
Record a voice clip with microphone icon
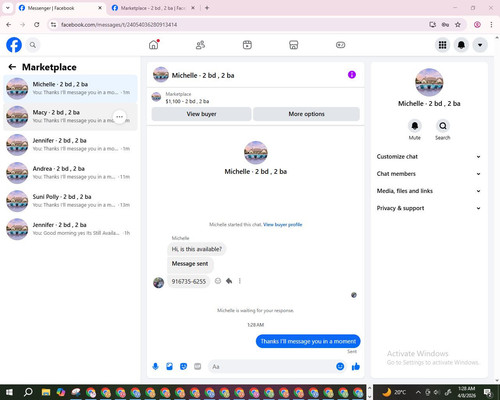point(155,367)
